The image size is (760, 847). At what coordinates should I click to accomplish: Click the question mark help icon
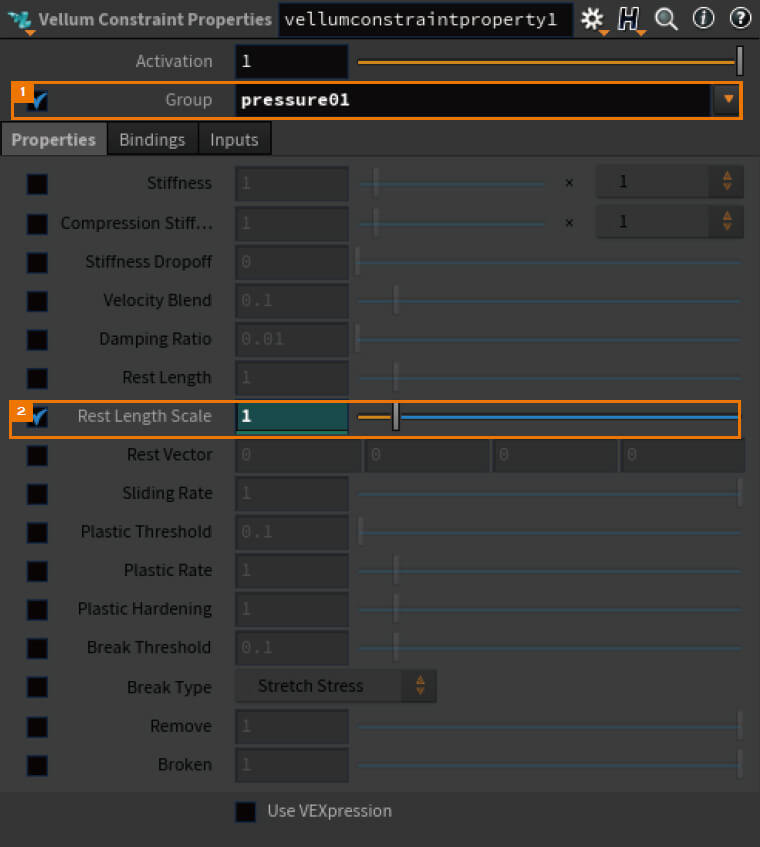click(x=740, y=19)
